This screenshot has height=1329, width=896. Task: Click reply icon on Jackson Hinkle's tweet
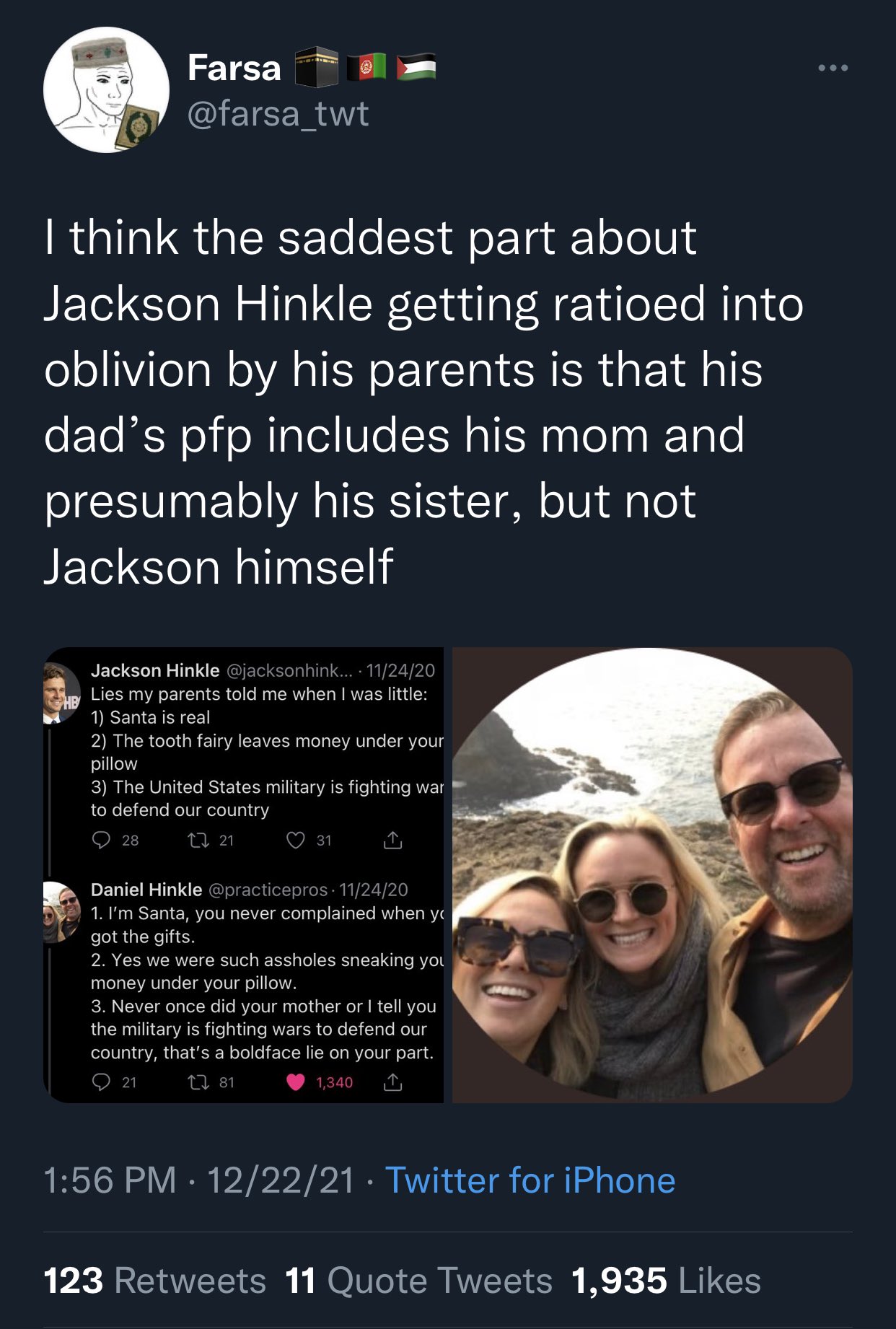point(102,840)
